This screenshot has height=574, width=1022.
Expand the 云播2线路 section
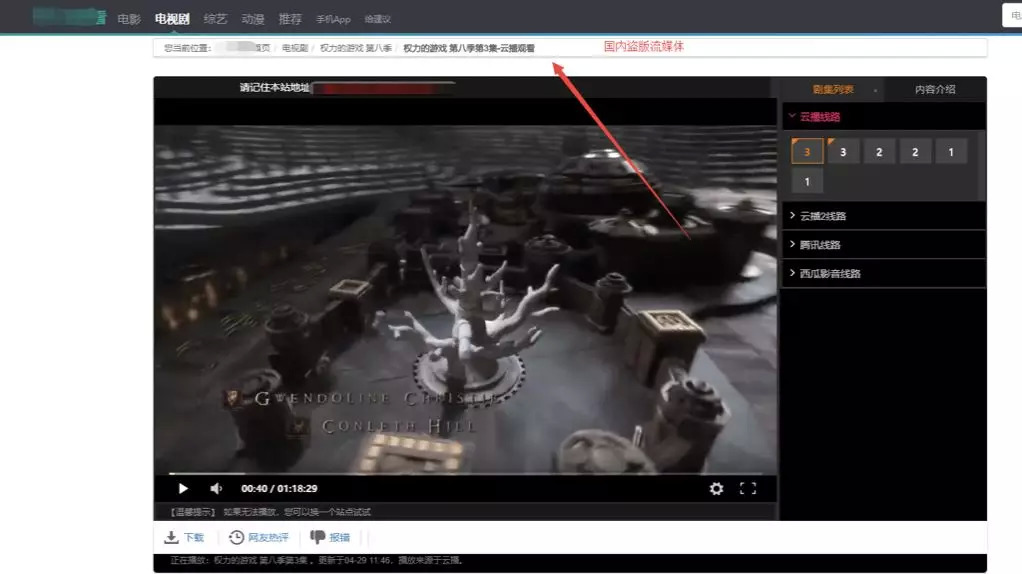pos(883,216)
